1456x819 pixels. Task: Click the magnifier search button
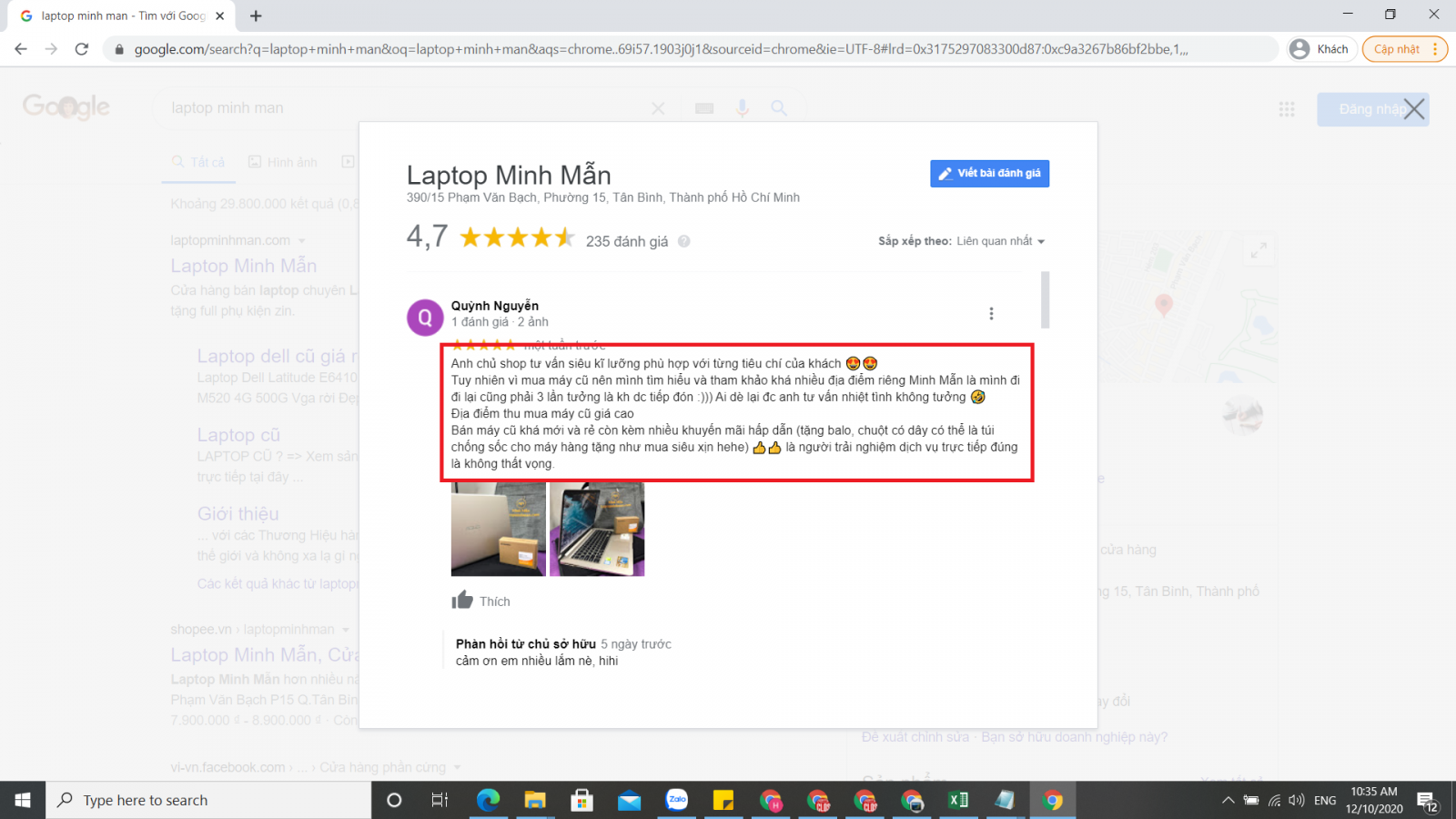pyautogui.click(x=779, y=108)
